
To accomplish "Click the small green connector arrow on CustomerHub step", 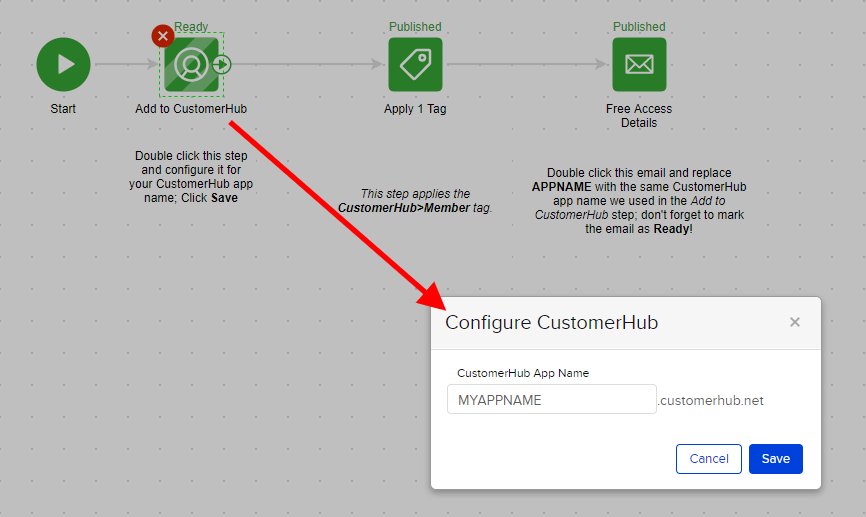I will click(x=222, y=65).
